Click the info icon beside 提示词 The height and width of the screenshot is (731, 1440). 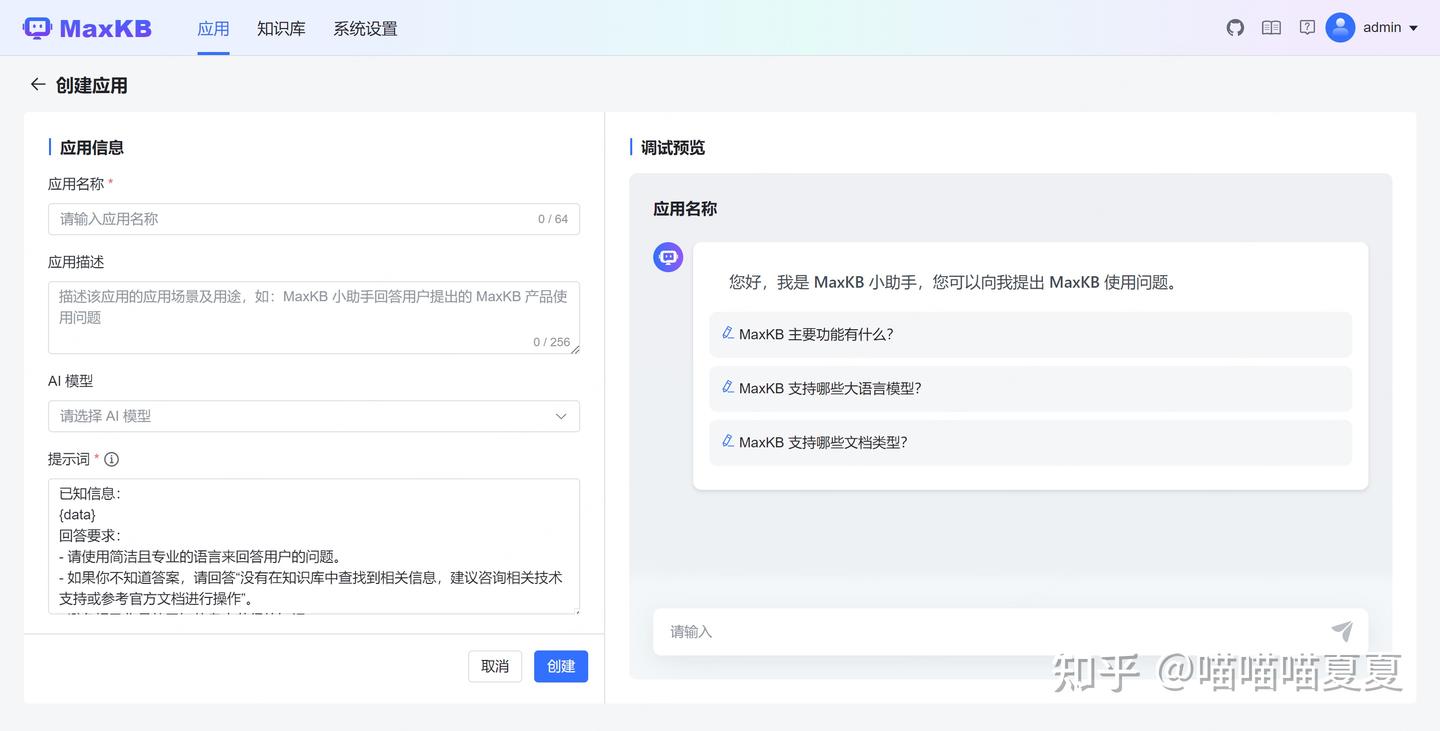tap(110, 459)
